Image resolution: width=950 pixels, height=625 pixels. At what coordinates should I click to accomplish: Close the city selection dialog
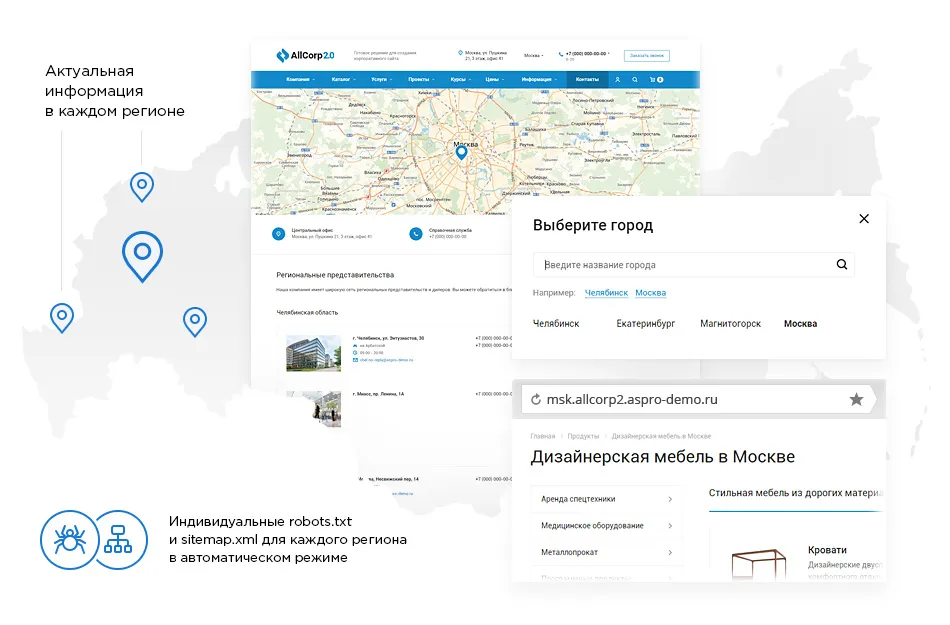[x=864, y=219]
